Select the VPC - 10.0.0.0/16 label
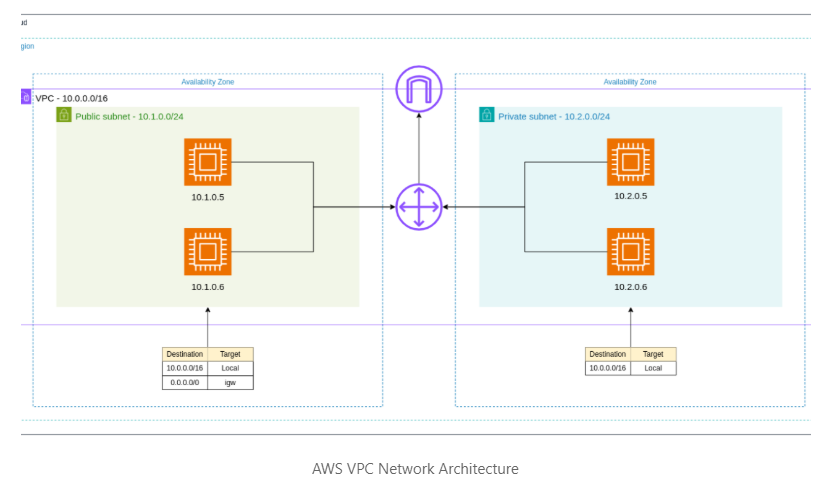 pos(71,98)
